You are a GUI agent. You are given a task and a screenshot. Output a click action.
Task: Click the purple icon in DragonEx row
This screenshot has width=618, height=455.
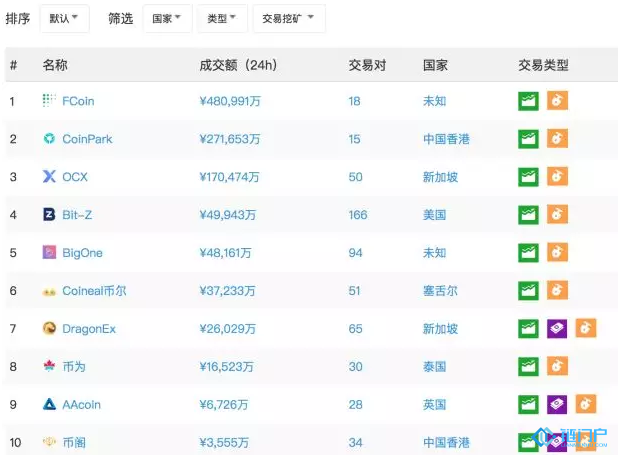[x=557, y=329]
